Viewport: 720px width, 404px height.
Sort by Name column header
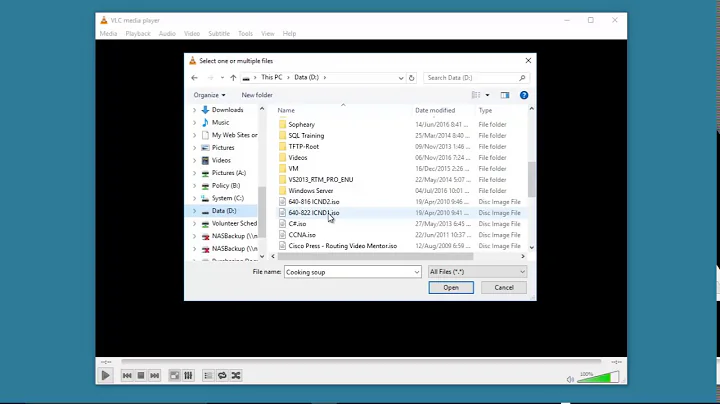click(x=286, y=110)
